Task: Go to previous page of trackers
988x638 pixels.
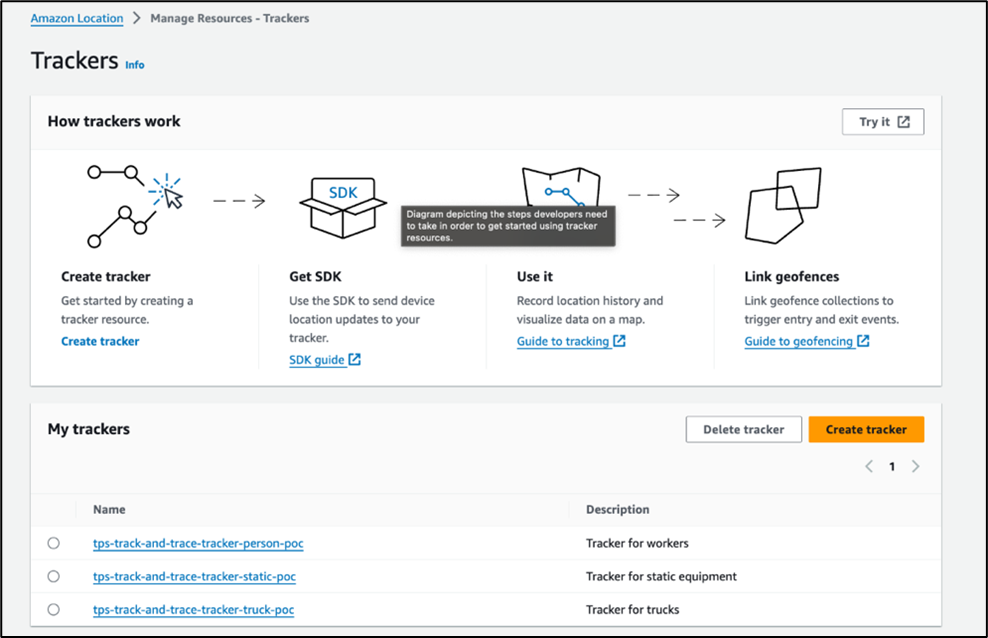Action: click(870, 466)
